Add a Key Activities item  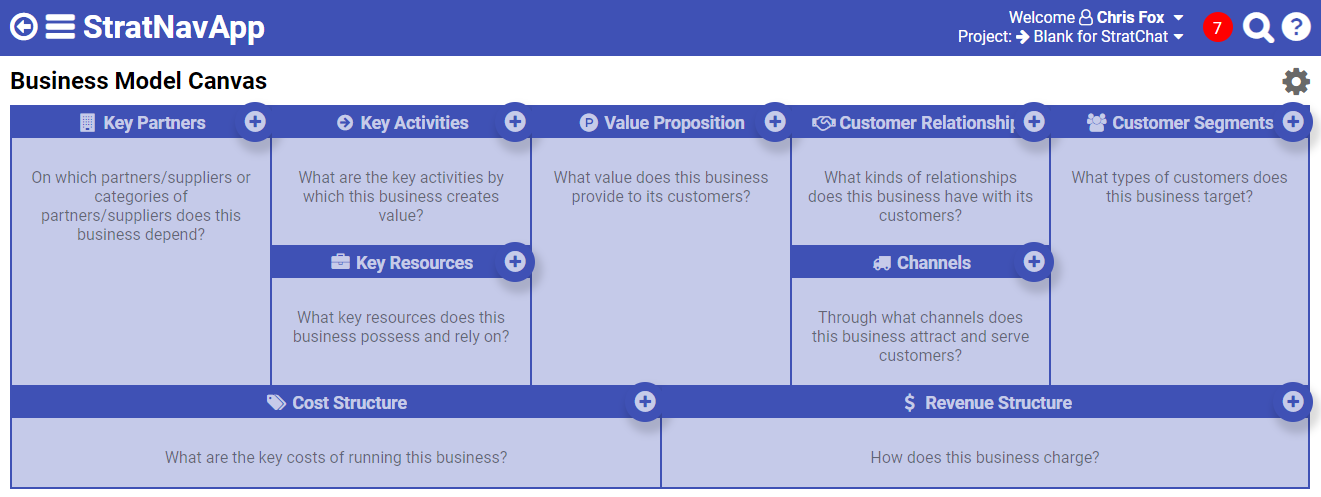pyautogui.click(x=515, y=122)
